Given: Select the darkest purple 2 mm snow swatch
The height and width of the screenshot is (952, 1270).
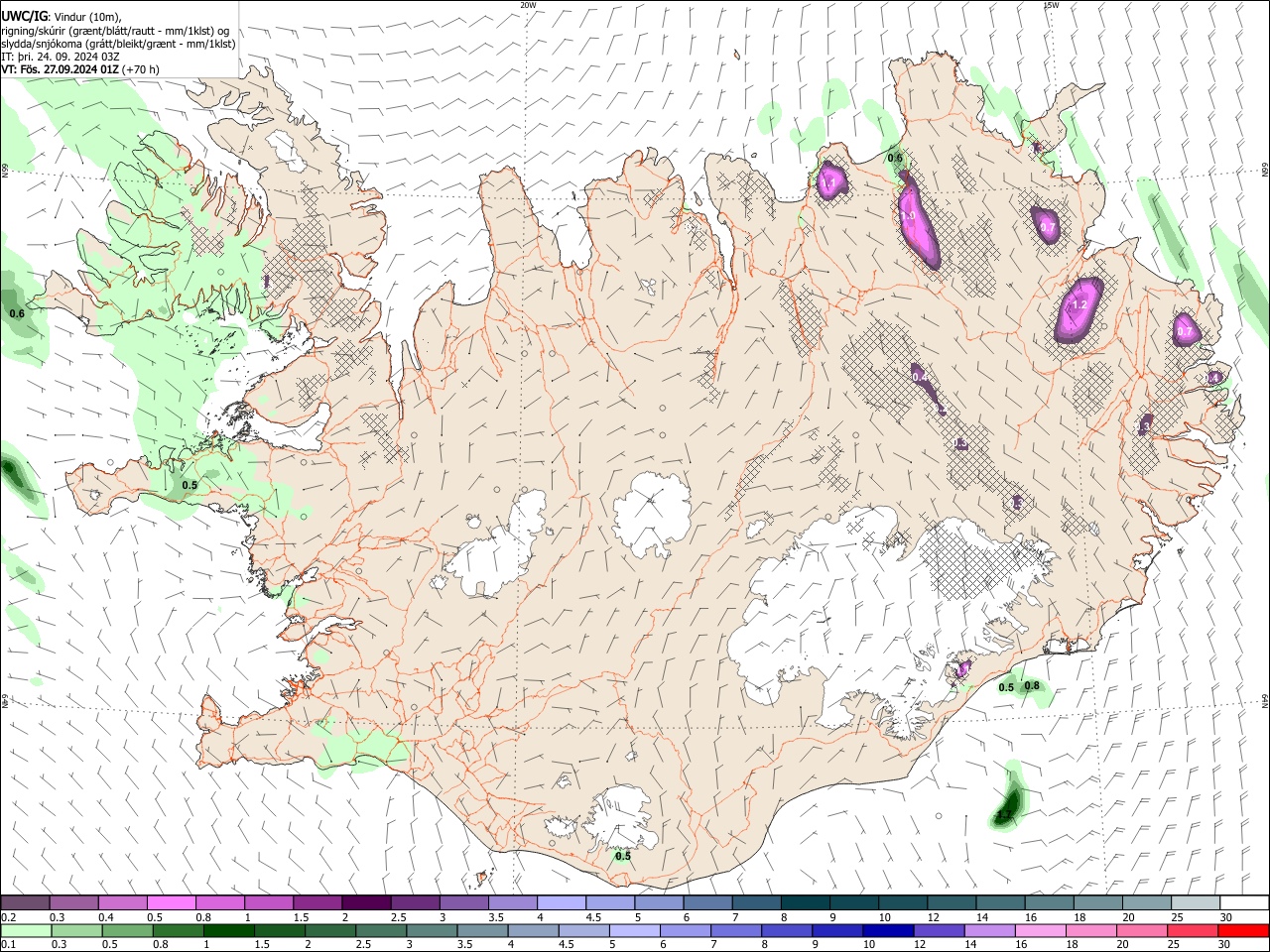Looking at the screenshot, I should coord(365,902).
